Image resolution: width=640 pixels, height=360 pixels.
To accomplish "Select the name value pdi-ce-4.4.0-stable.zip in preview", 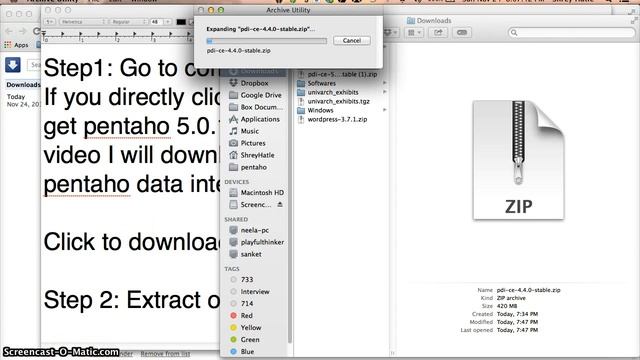I will pyautogui.click(x=529, y=290).
